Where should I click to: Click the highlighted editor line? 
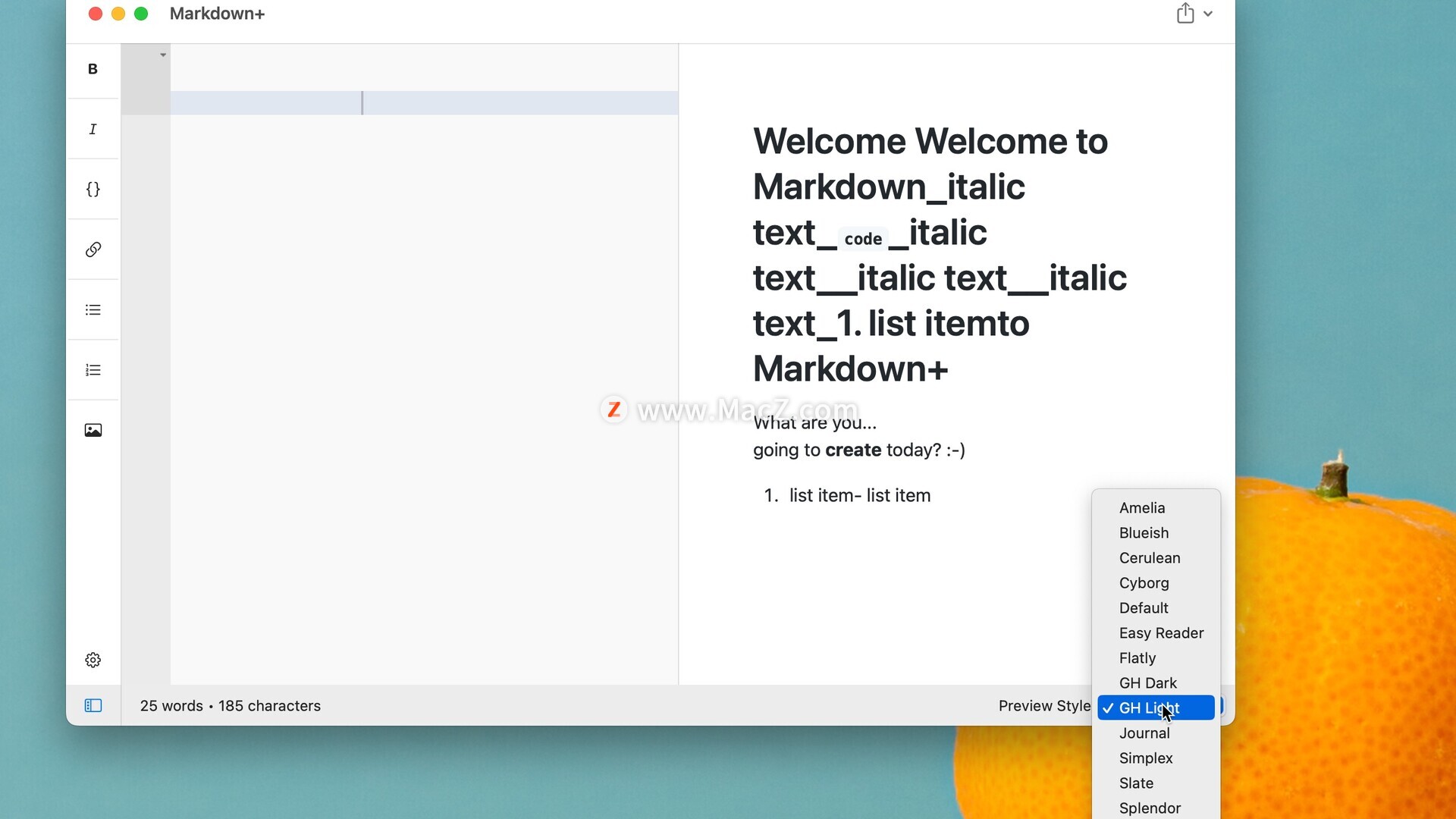pos(424,103)
